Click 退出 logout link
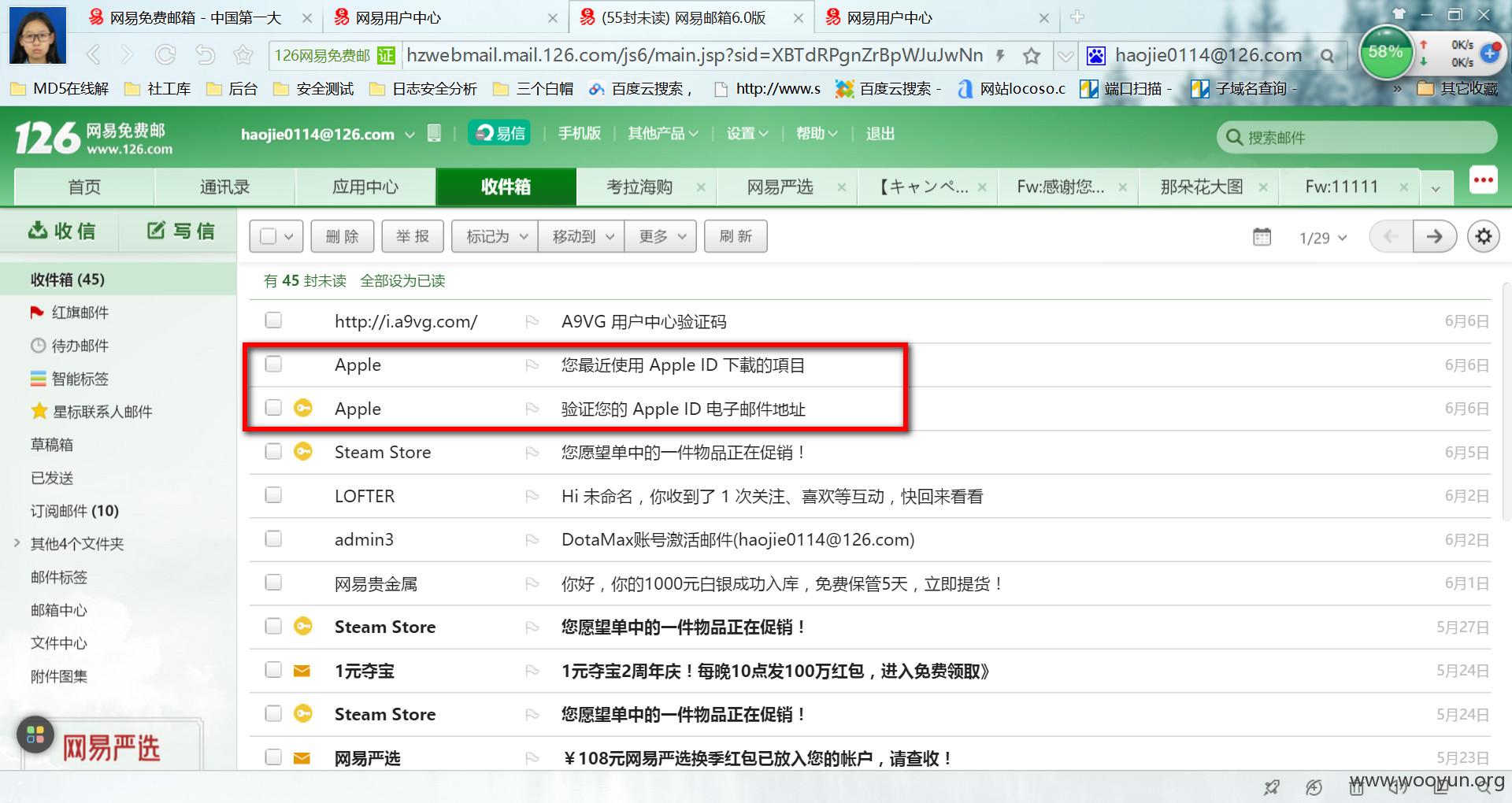 coord(880,133)
